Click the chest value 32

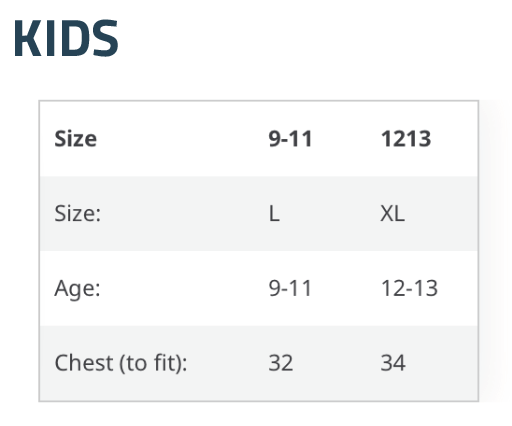pos(281,363)
